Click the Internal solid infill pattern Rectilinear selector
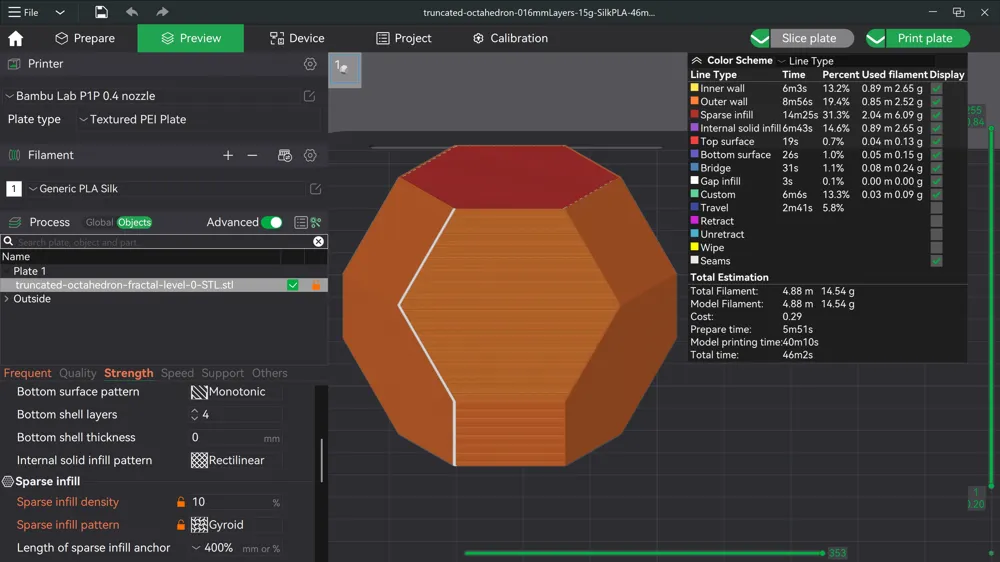Image resolution: width=1000 pixels, height=562 pixels. pyautogui.click(x=236, y=461)
